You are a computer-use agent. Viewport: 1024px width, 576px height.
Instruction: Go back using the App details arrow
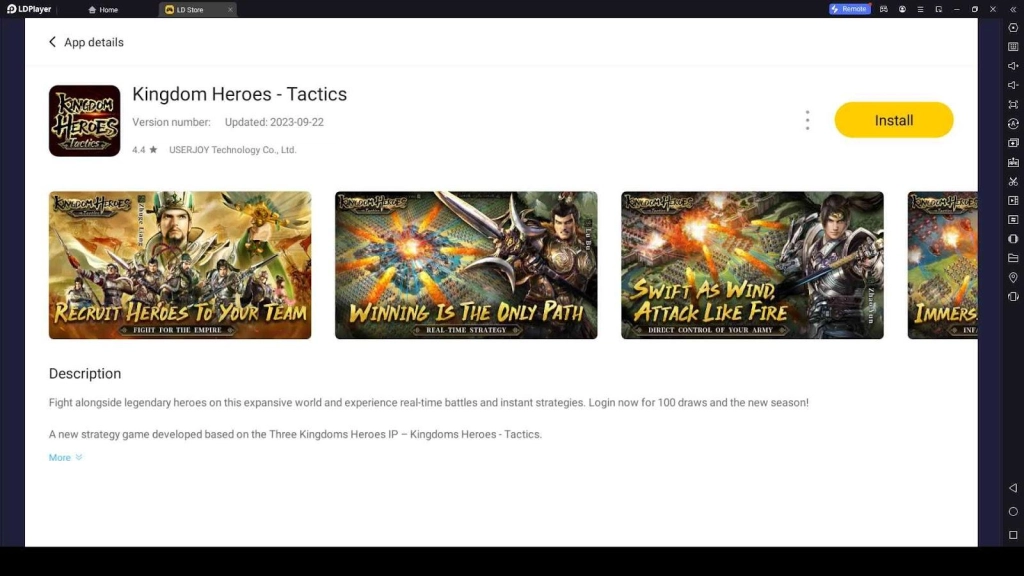[x=52, y=42]
